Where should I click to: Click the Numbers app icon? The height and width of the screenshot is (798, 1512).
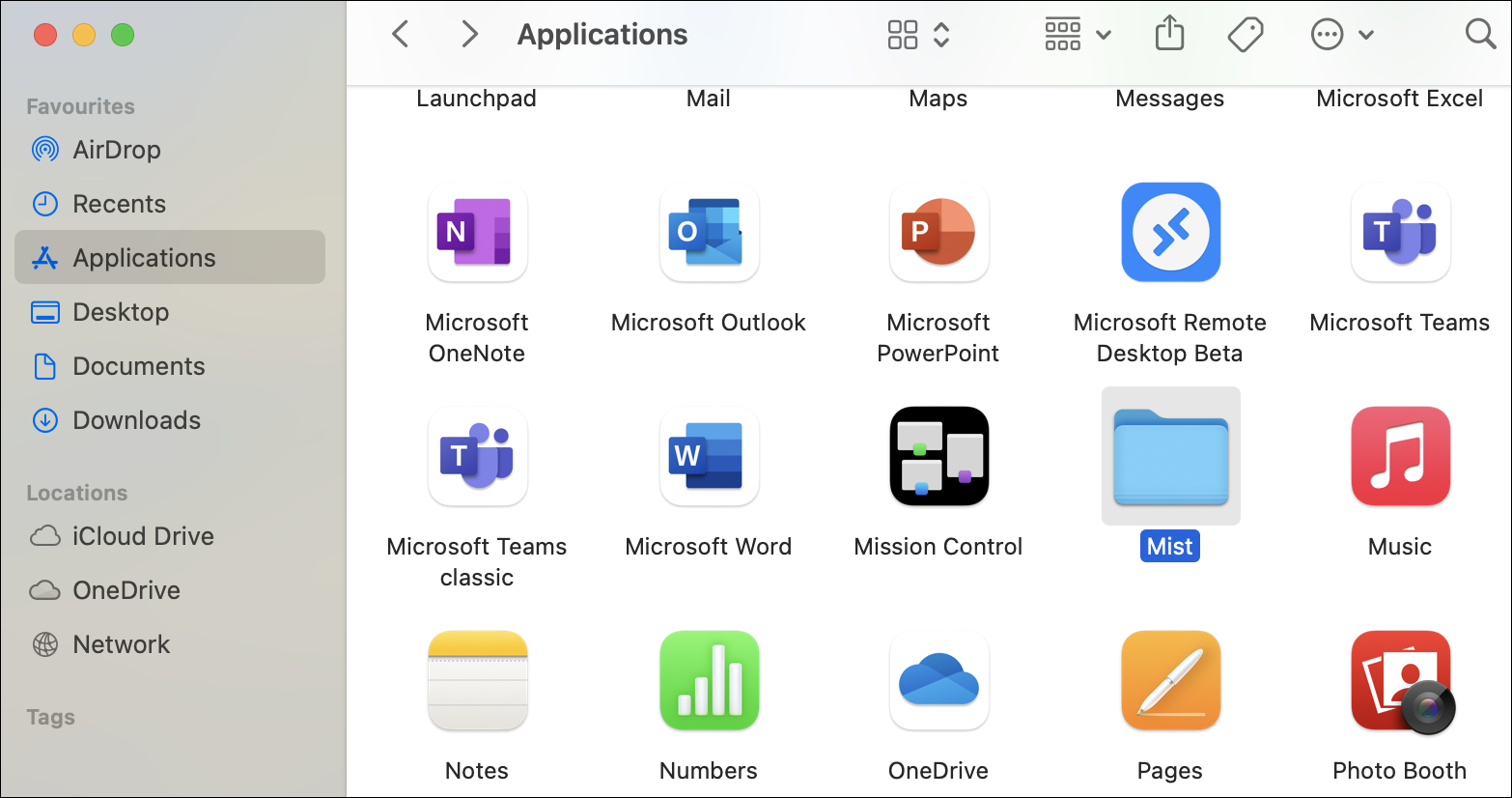coord(709,680)
